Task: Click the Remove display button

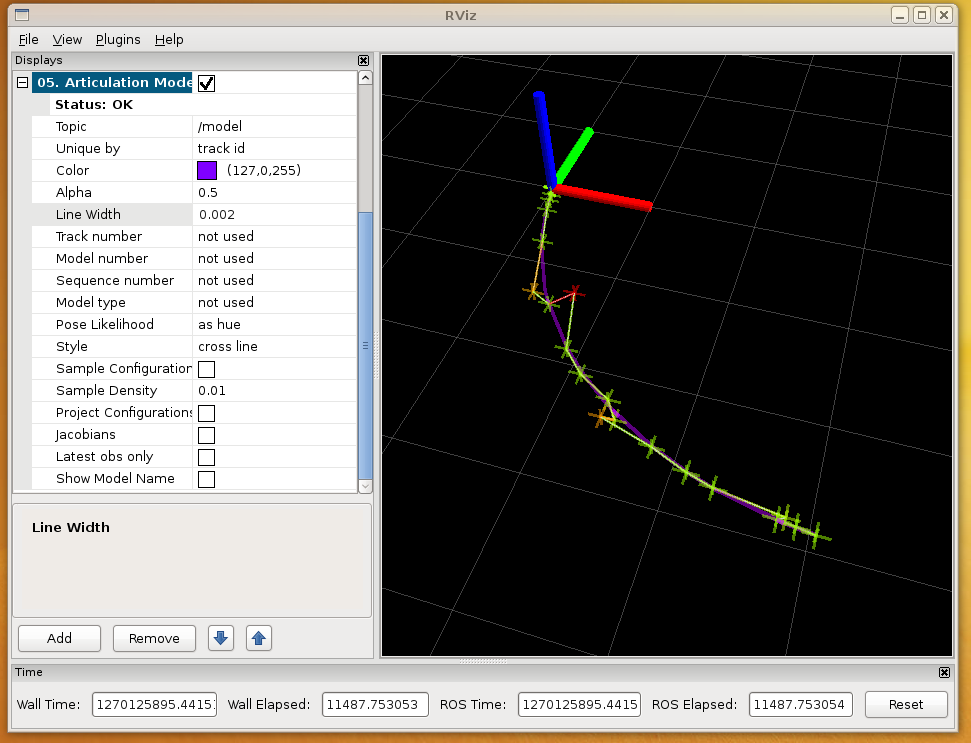Action: point(154,638)
